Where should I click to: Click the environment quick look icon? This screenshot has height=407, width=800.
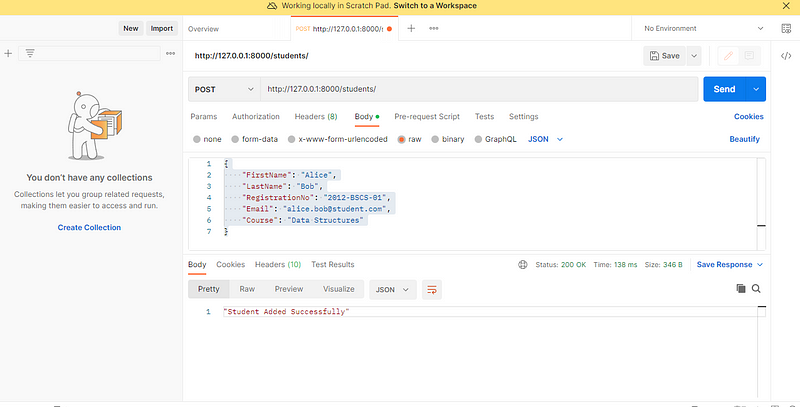pyautogui.click(x=786, y=29)
